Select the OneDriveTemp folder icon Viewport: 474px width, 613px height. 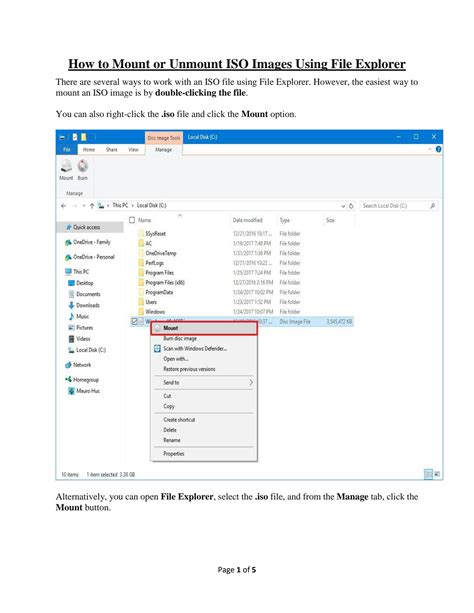pyautogui.click(x=141, y=253)
